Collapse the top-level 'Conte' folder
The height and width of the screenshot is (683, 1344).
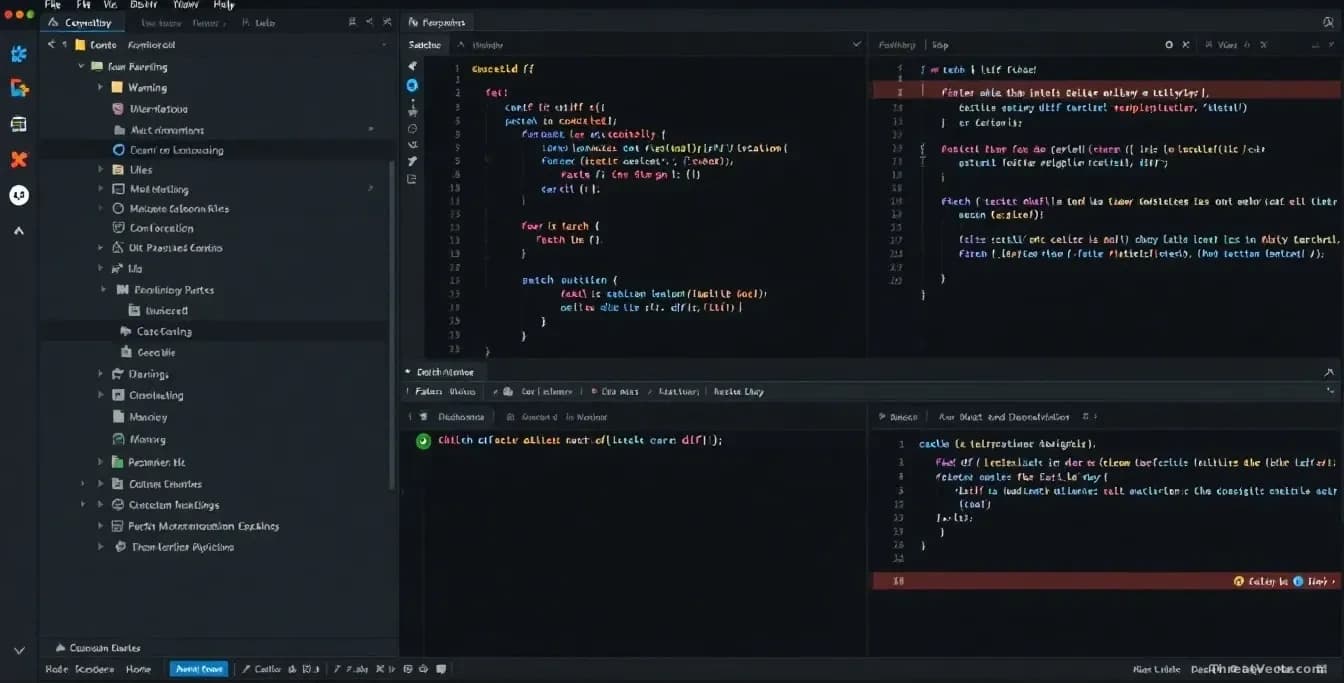[x=66, y=45]
